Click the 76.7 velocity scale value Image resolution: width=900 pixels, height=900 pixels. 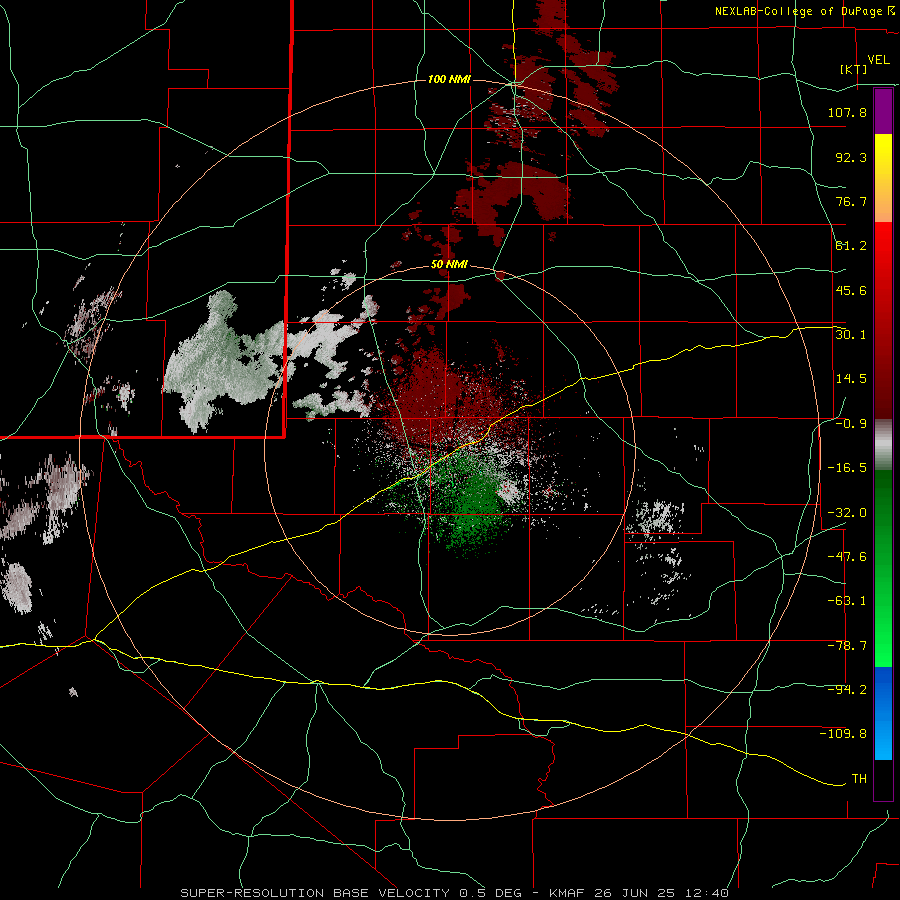pos(851,201)
